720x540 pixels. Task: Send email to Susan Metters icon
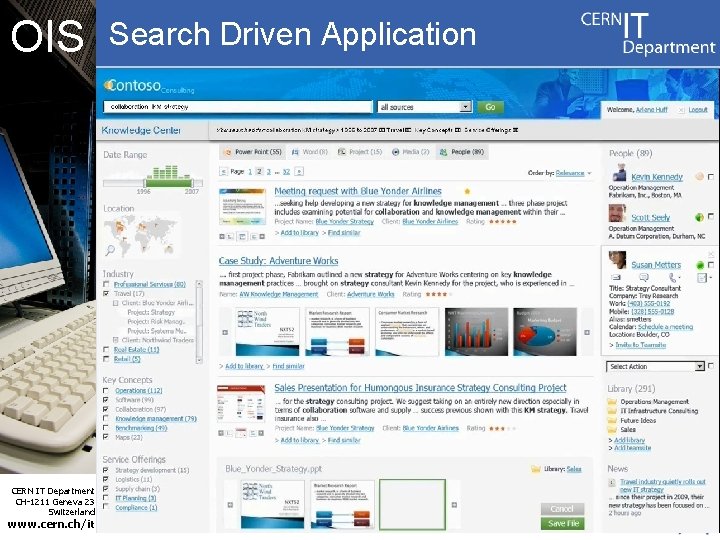[616, 277]
